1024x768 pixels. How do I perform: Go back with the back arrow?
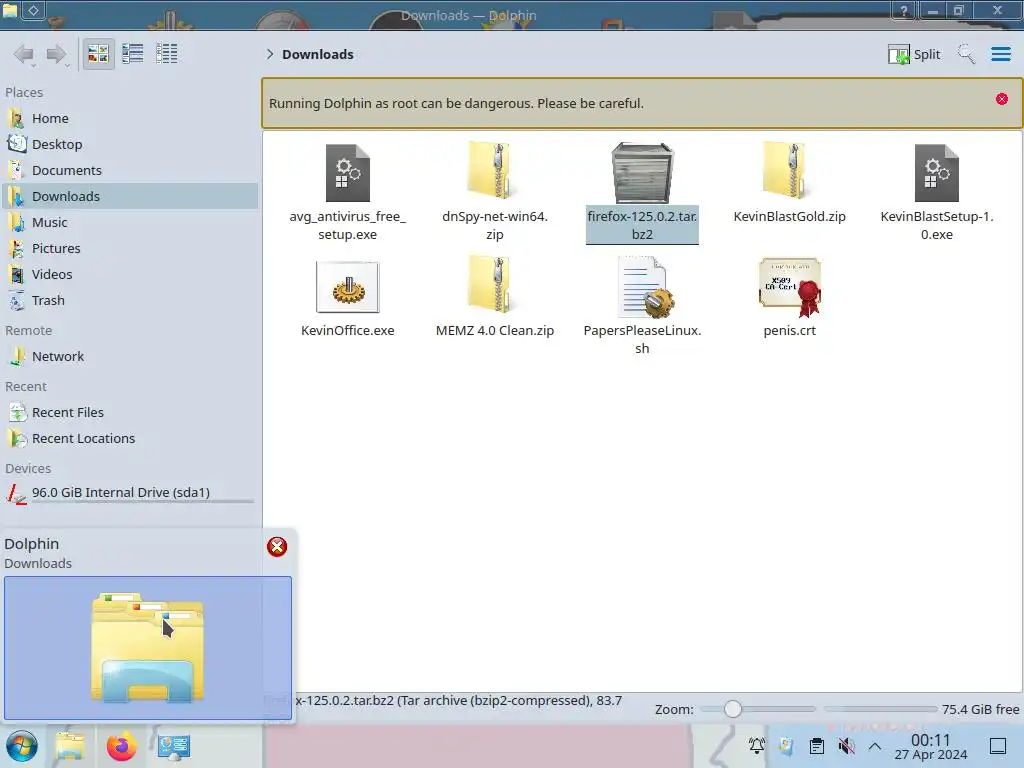click(24, 54)
